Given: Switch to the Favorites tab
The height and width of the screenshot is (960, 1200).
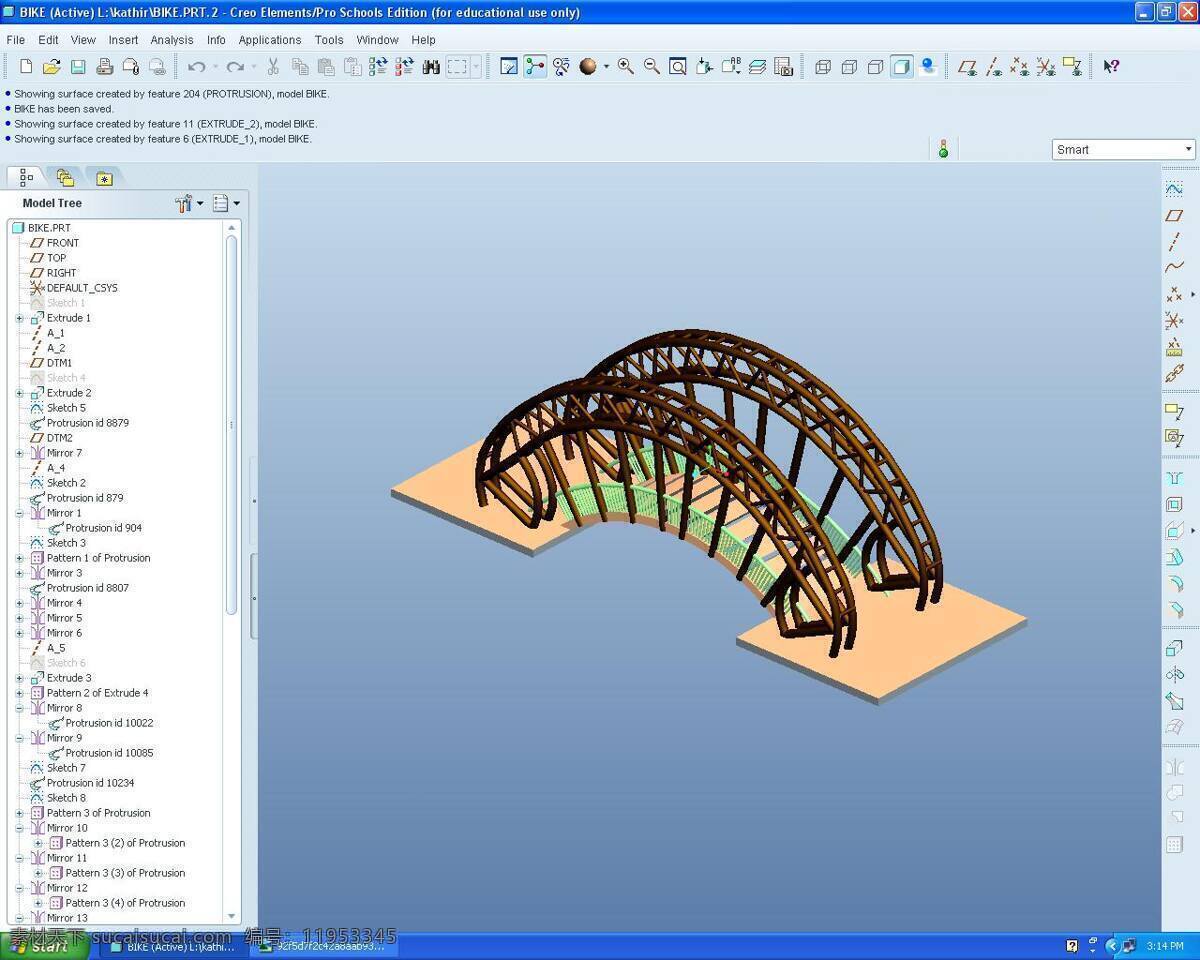Looking at the screenshot, I should tap(104, 178).
